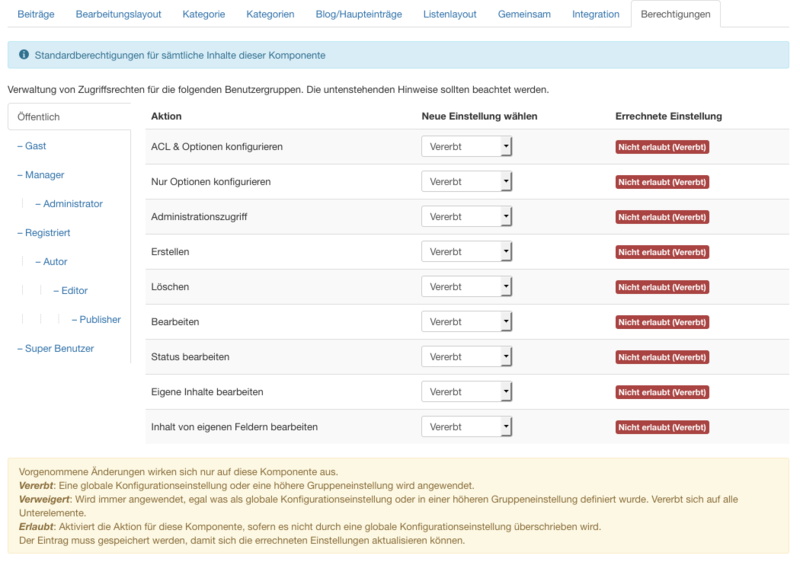Click the 'Eigene Inhalte bearbeiten' label
The width and height of the screenshot is (800, 562).
pyautogui.click(x=207, y=392)
